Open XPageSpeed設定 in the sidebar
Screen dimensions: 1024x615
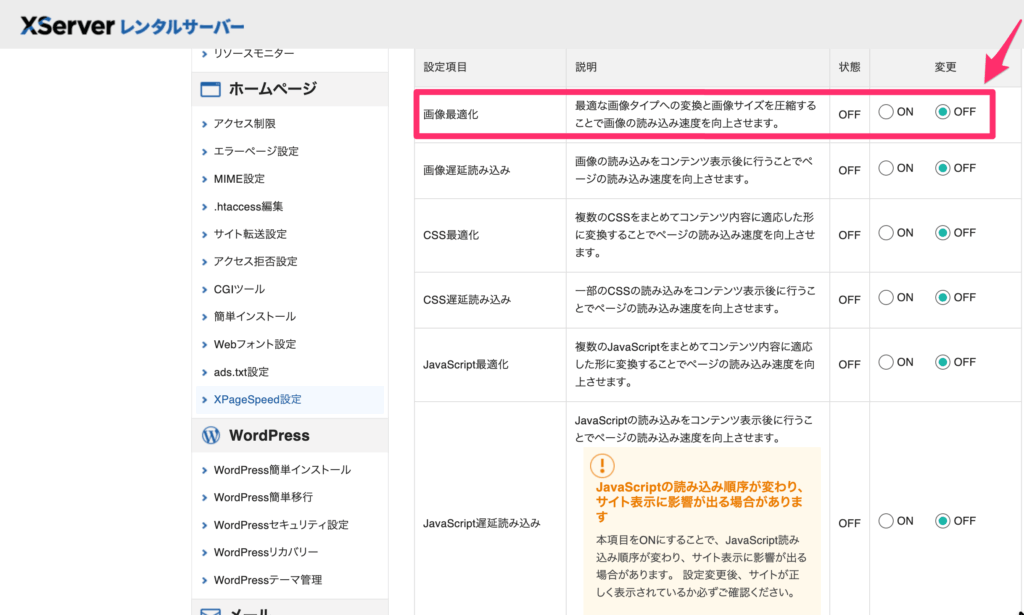(257, 400)
